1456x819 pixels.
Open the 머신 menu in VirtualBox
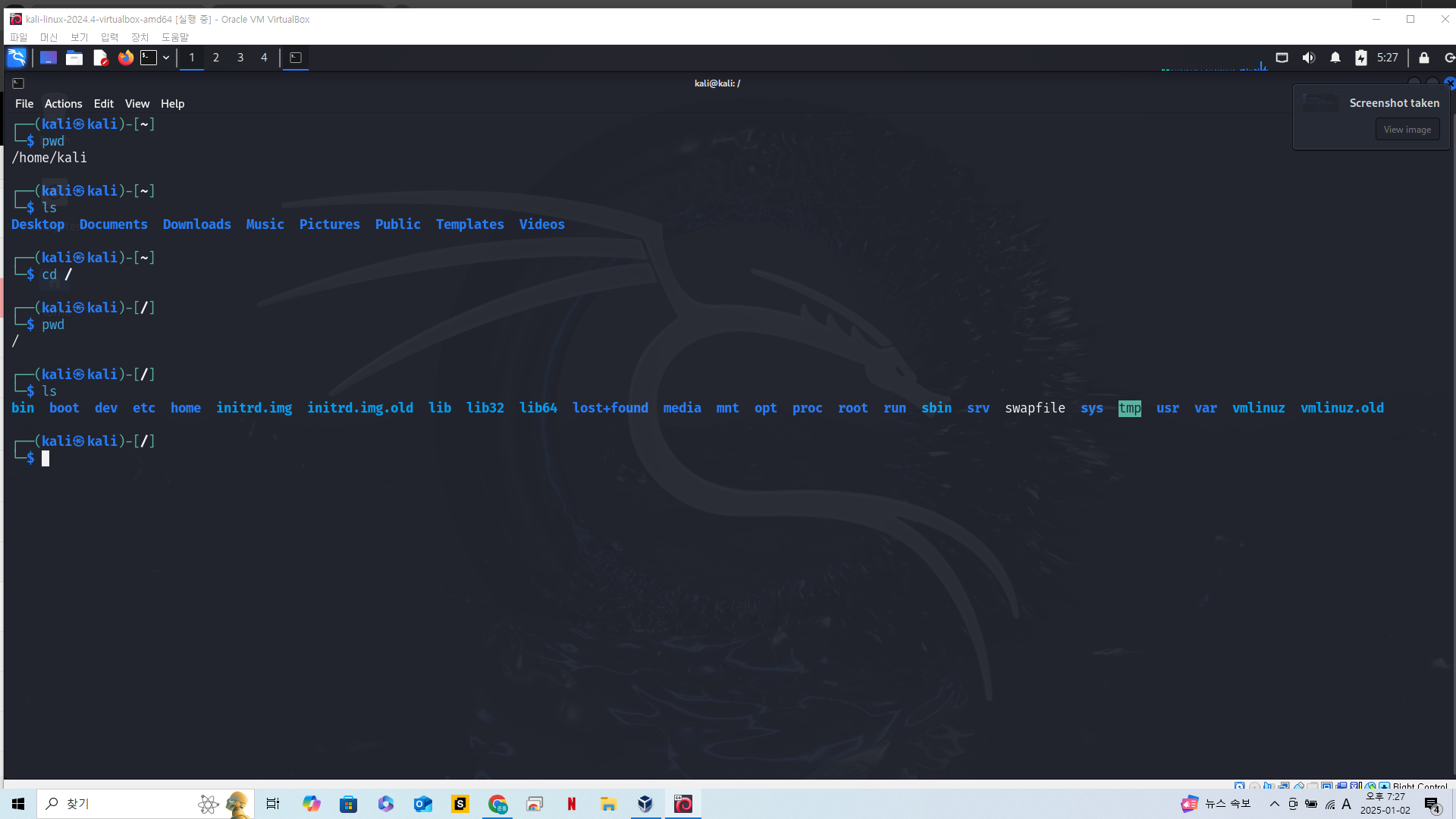pyautogui.click(x=49, y=37)
